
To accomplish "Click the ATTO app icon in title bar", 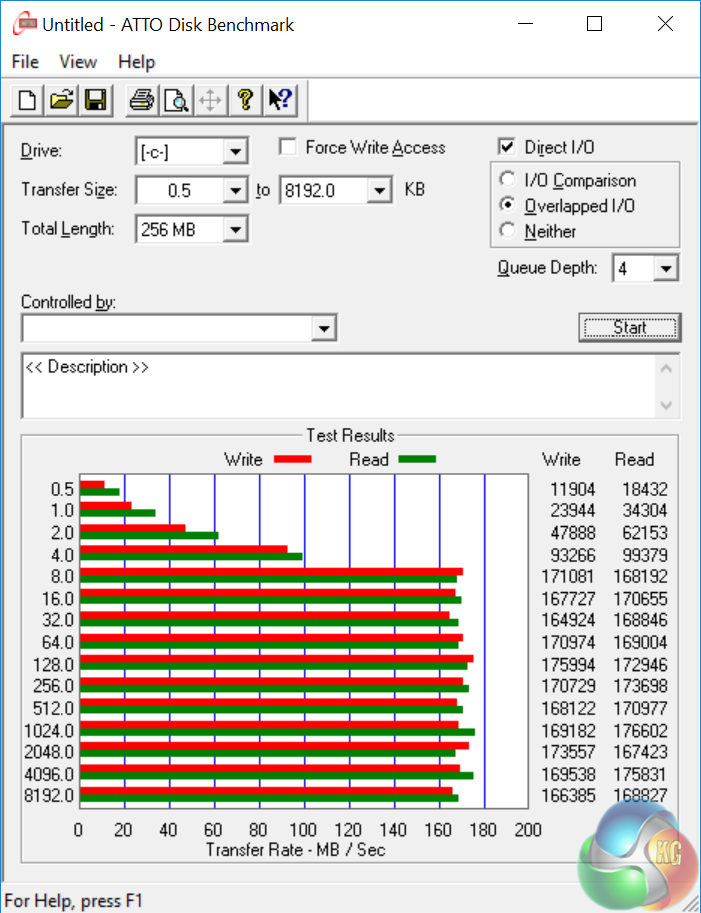I will tap(25, 24).
